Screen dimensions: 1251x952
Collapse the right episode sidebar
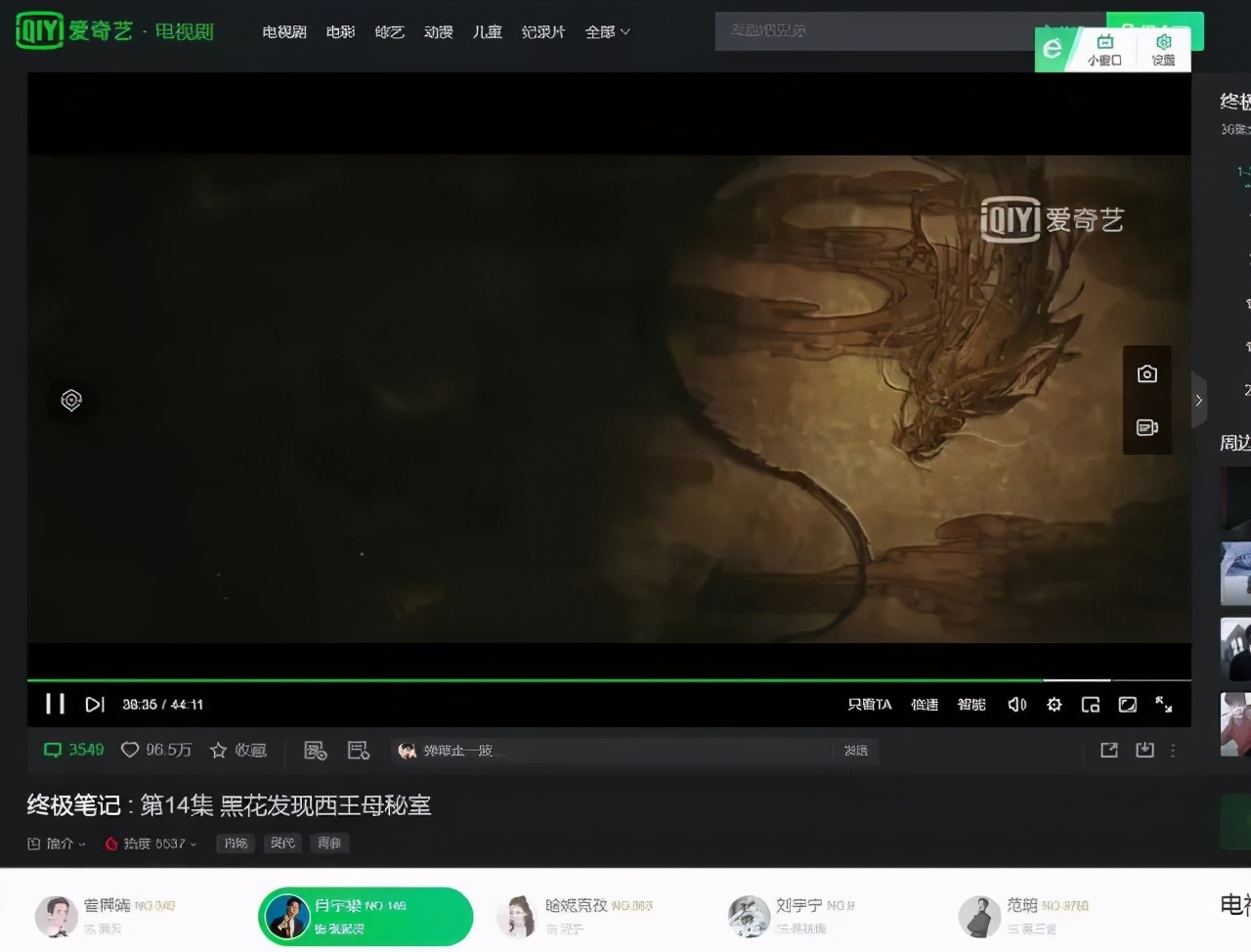pyautogui.click(x=1199, y=400)
